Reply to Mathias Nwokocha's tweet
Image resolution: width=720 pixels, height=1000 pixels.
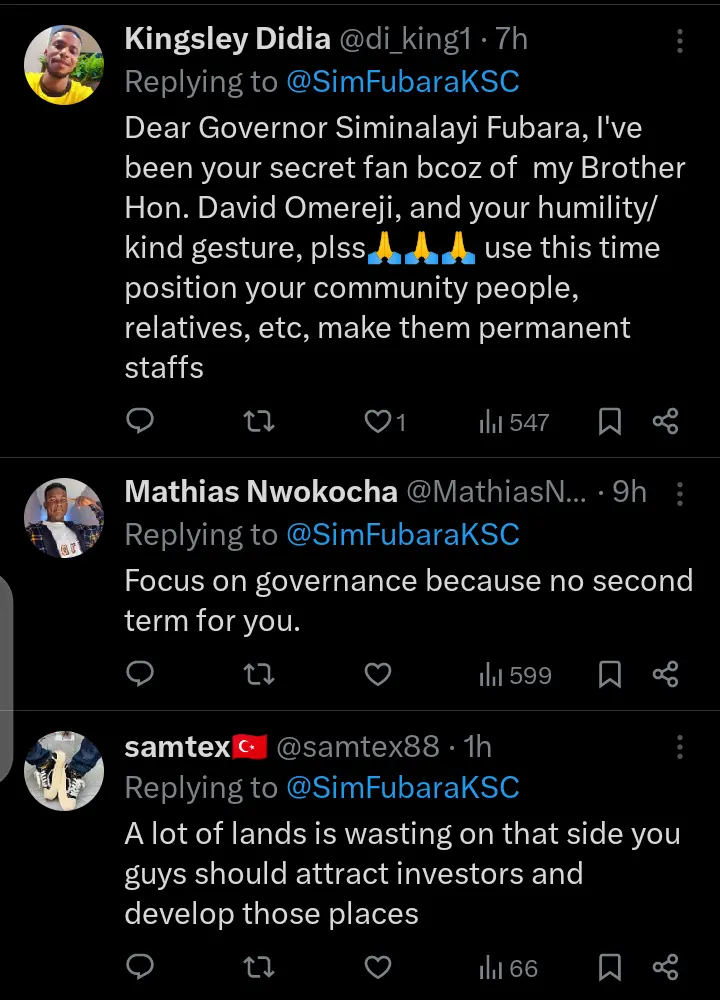[140, 673]
